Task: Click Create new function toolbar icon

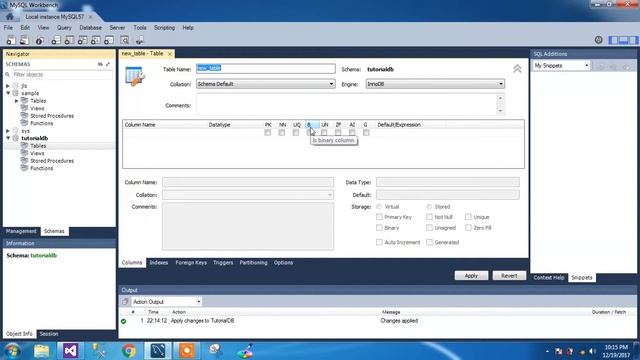Action: click(x=109, y=40)
